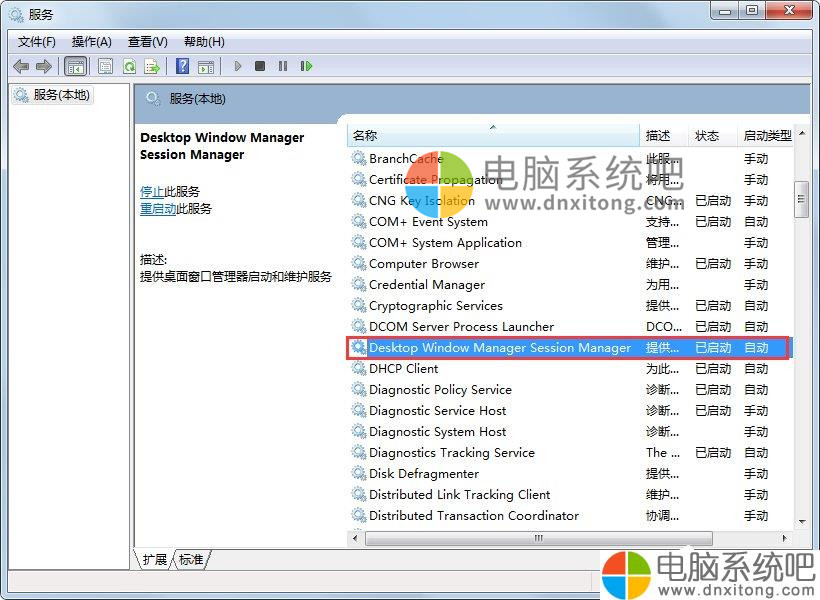Click the Stop service square icon
This screenshot has width=820, height=600.
pos(260,66)
